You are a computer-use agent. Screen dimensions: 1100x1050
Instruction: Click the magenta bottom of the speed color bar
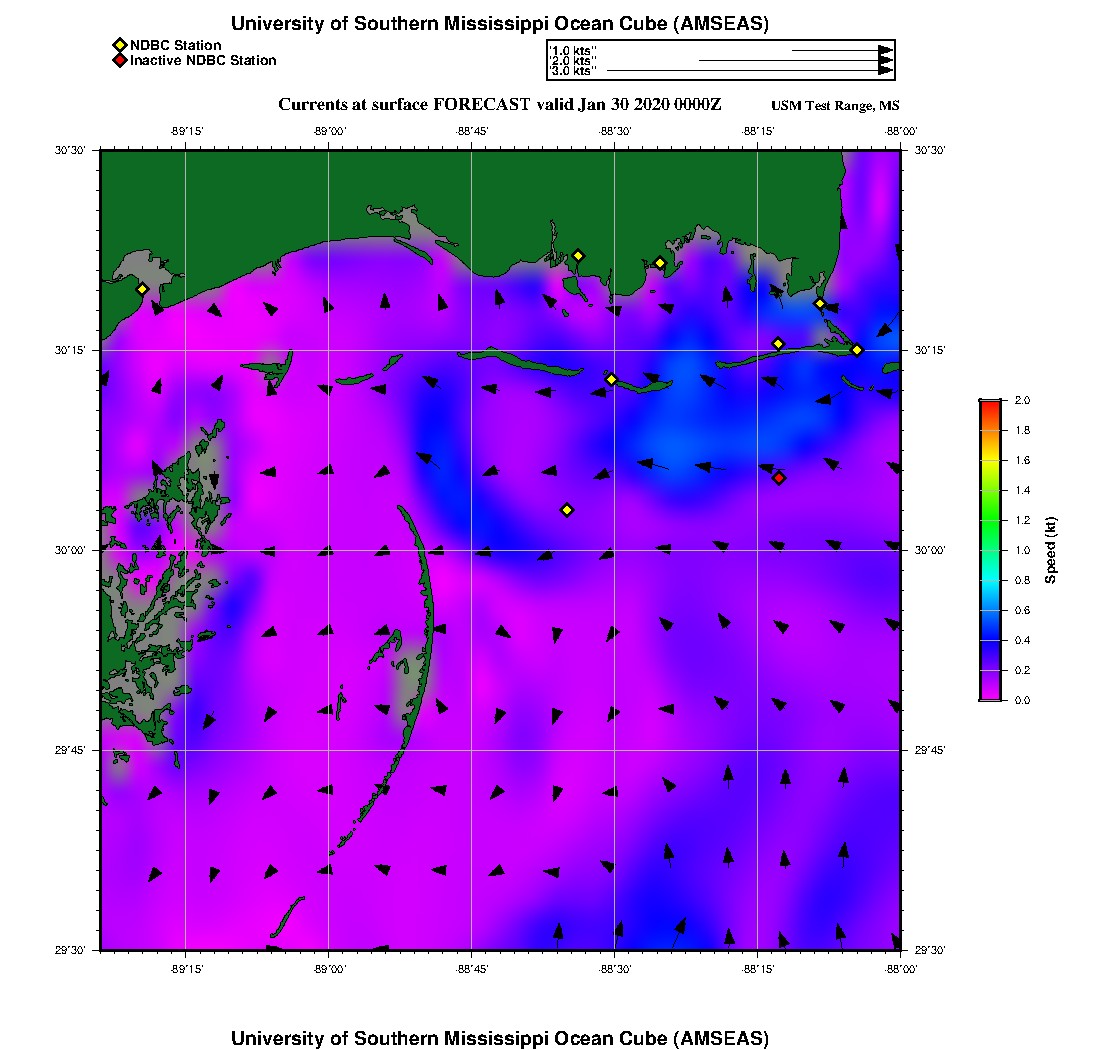coord(990,695)
